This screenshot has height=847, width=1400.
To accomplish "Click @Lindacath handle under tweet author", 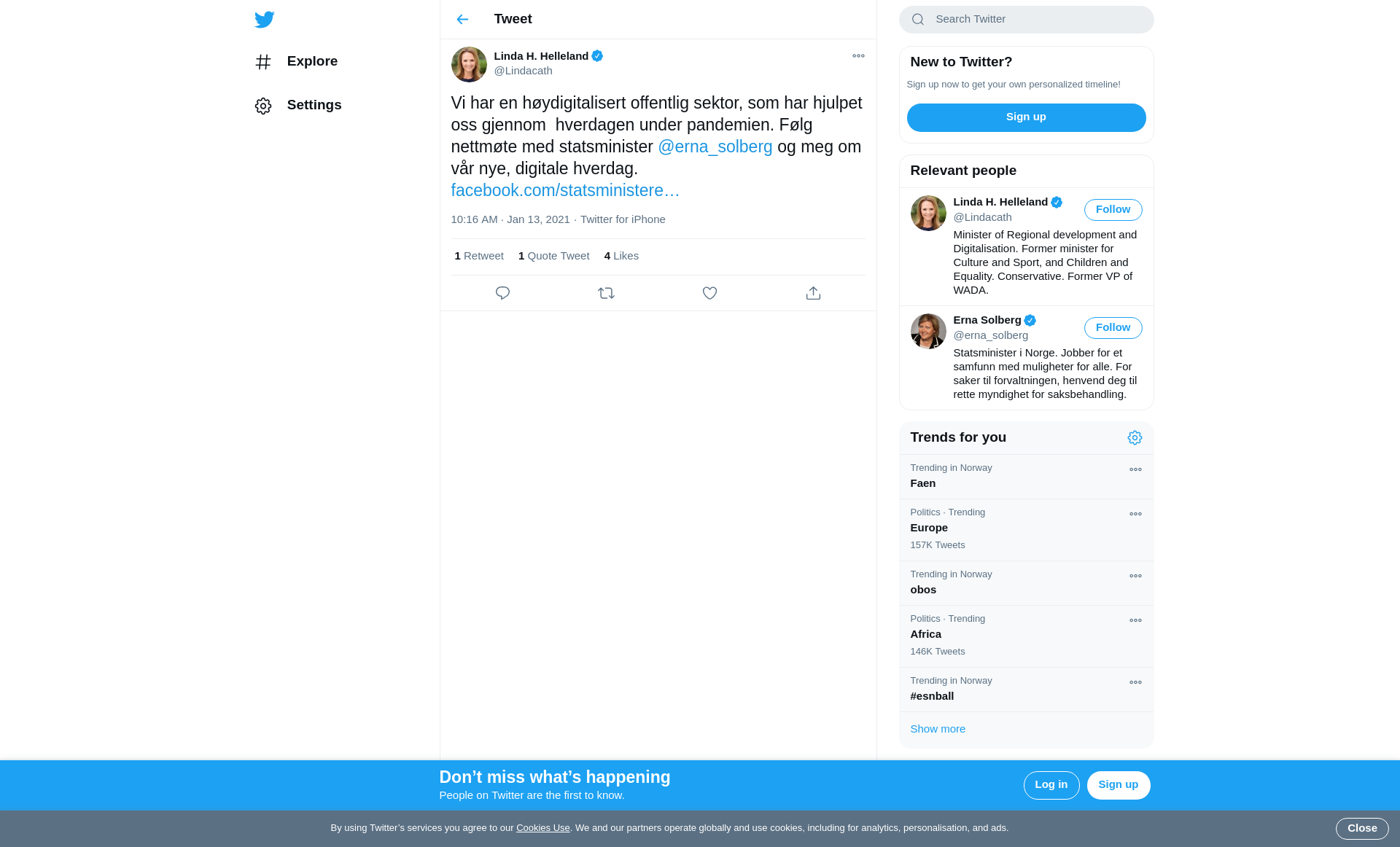I will tap(523, 71).
